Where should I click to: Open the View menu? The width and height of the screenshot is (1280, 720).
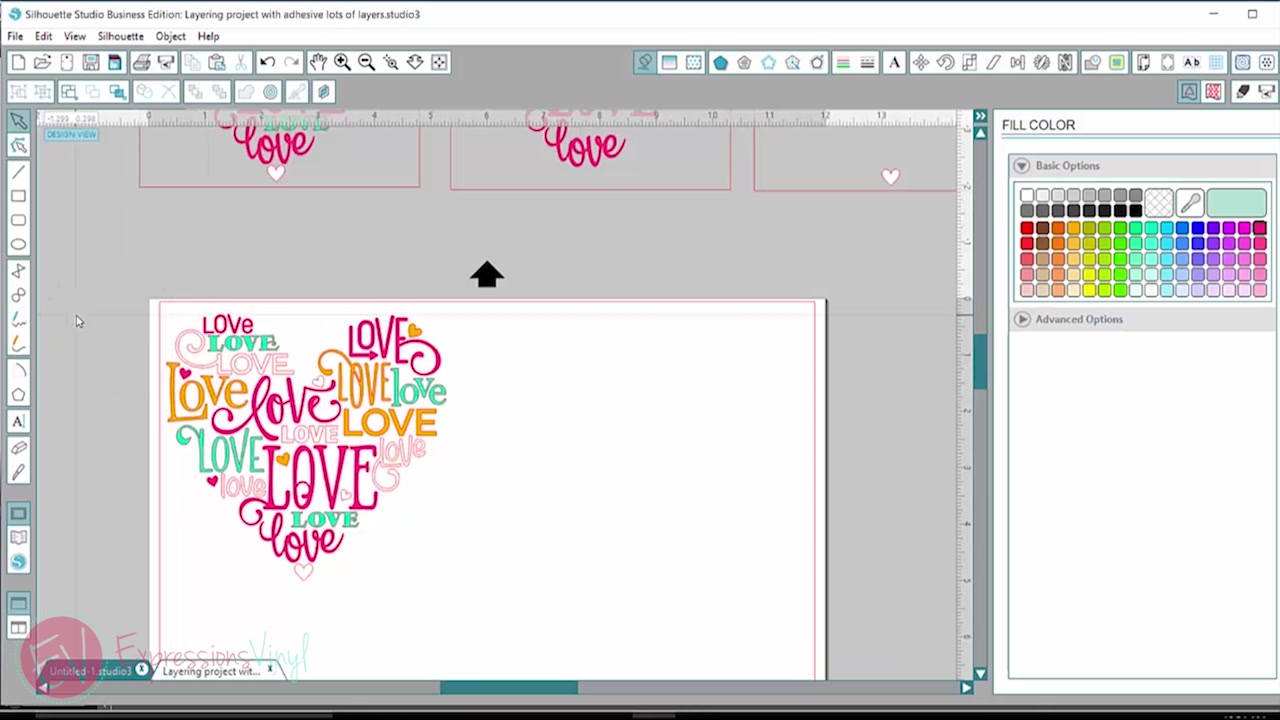pos(75,36)
